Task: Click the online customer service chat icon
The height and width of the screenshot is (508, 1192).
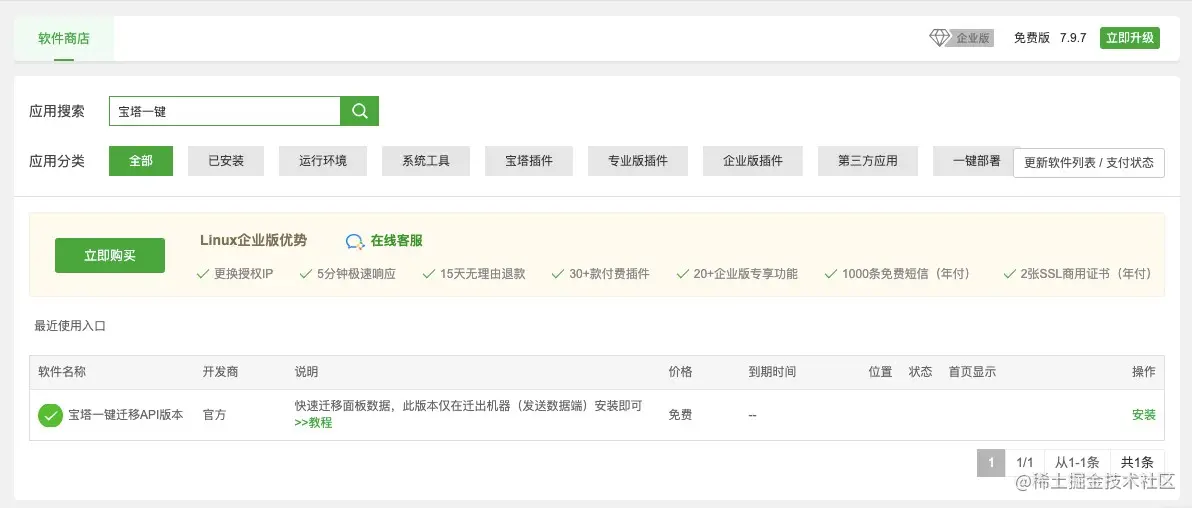Action: pyautogui.click(x=355, y=241)
